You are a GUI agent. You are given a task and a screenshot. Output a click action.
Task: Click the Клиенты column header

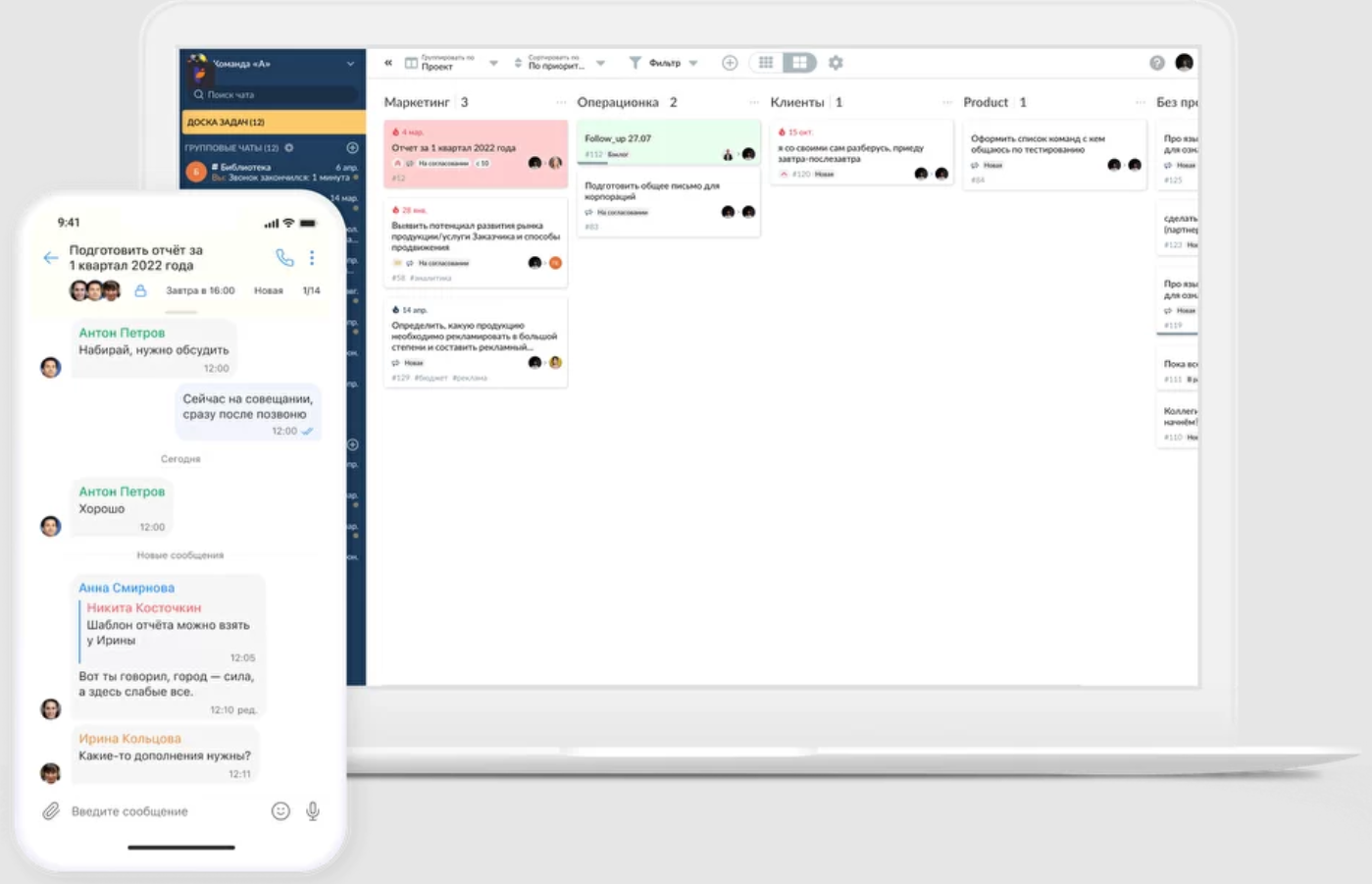click(x=796, y=102)
